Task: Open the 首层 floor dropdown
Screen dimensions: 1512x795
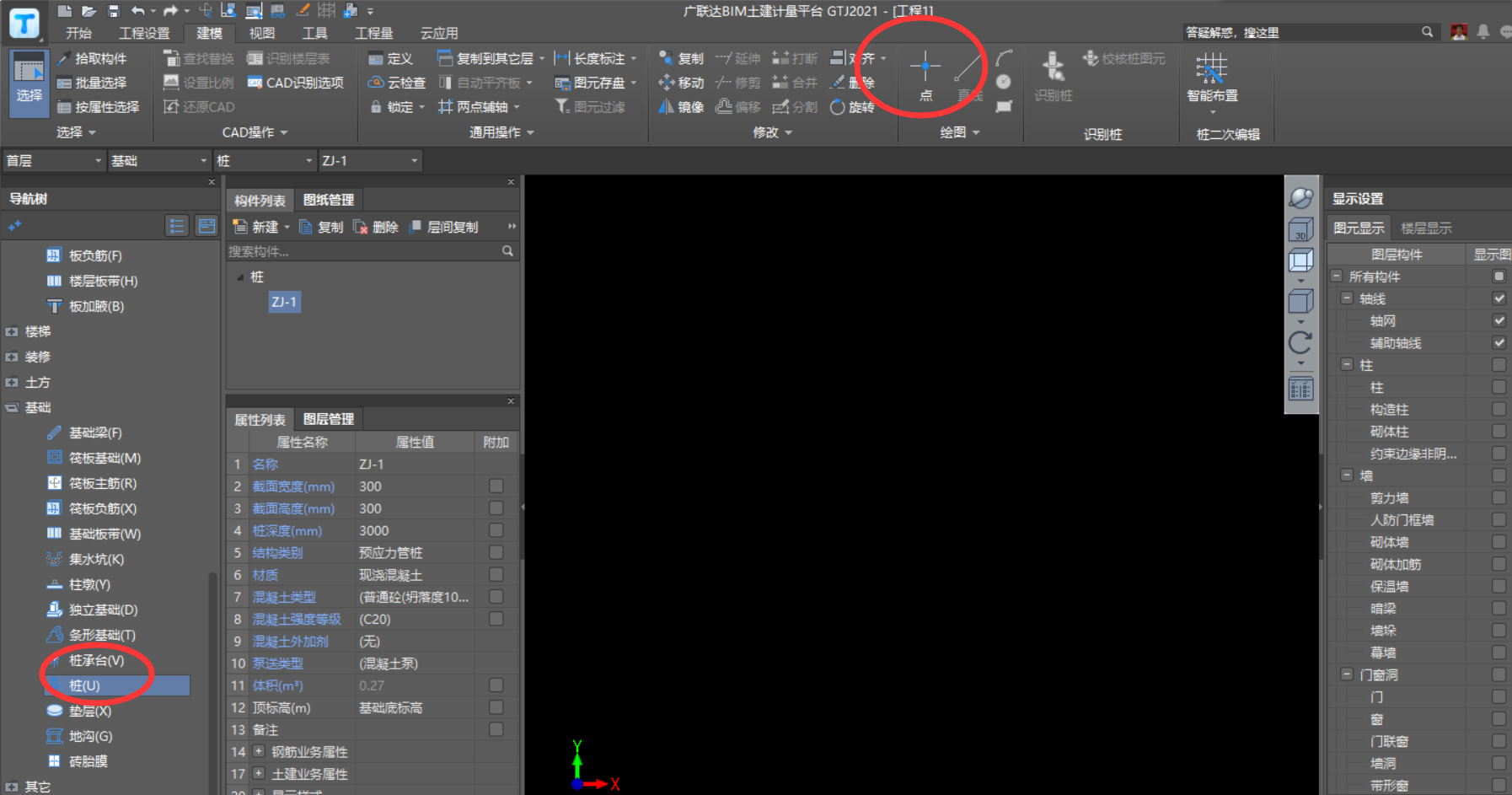Action: (x=53, y=160)
